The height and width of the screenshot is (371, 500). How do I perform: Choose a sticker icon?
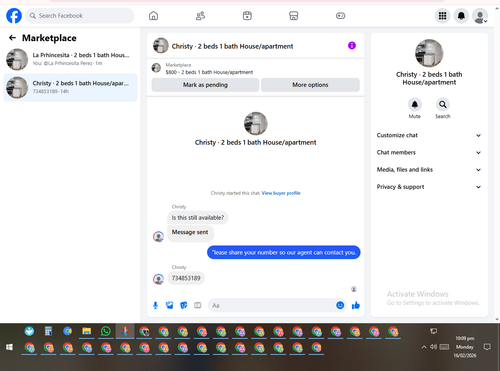(x=184, y=305)
